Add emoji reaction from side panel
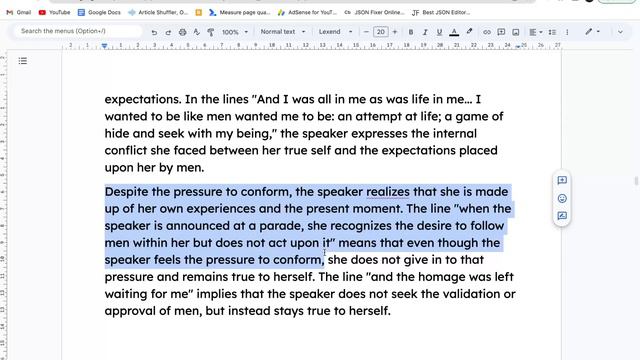The width and height of the screenshot is (640, 360). pos(562,198)
